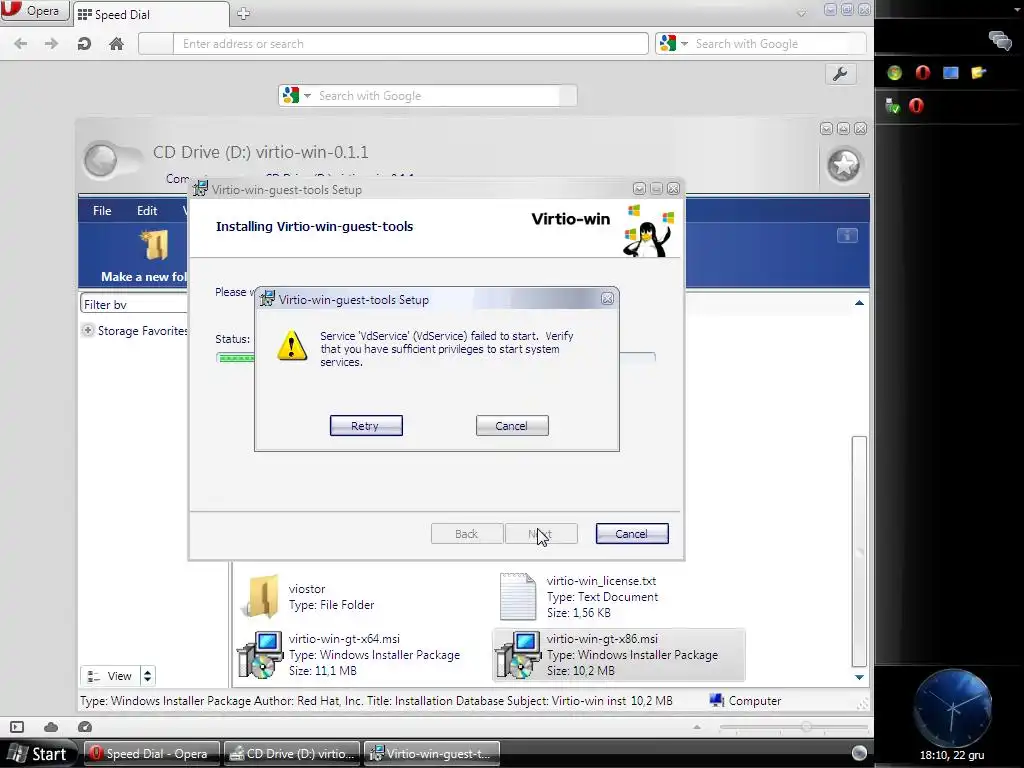Switch to Speed Dial - Opera taskbar item

click(152, 754)
